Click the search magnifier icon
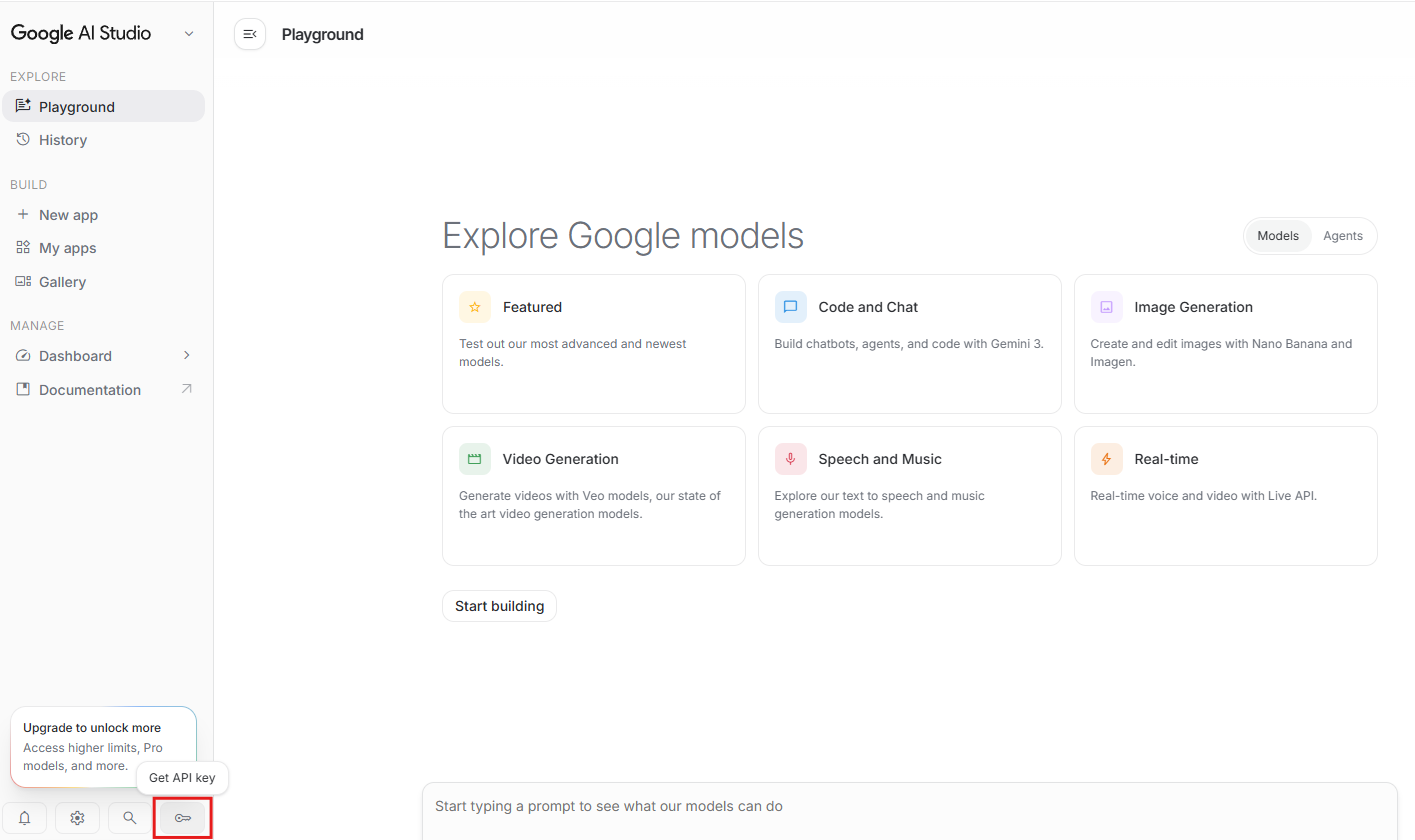 coord(130,818)
